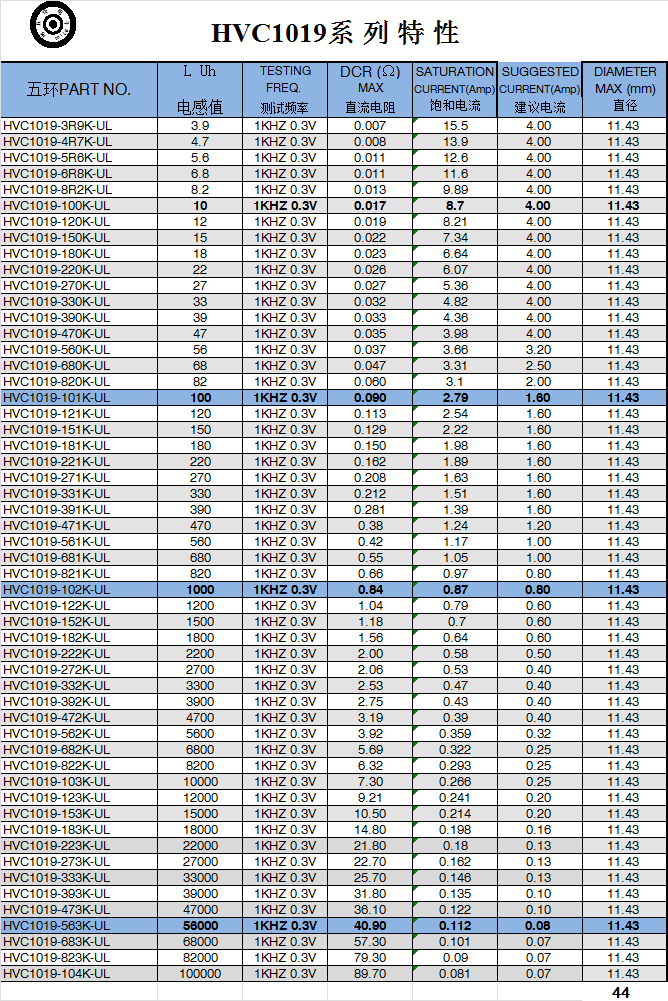Select DCR value 0.84
The width and height of the screenshot is (668, 1001).
(370, 590)
